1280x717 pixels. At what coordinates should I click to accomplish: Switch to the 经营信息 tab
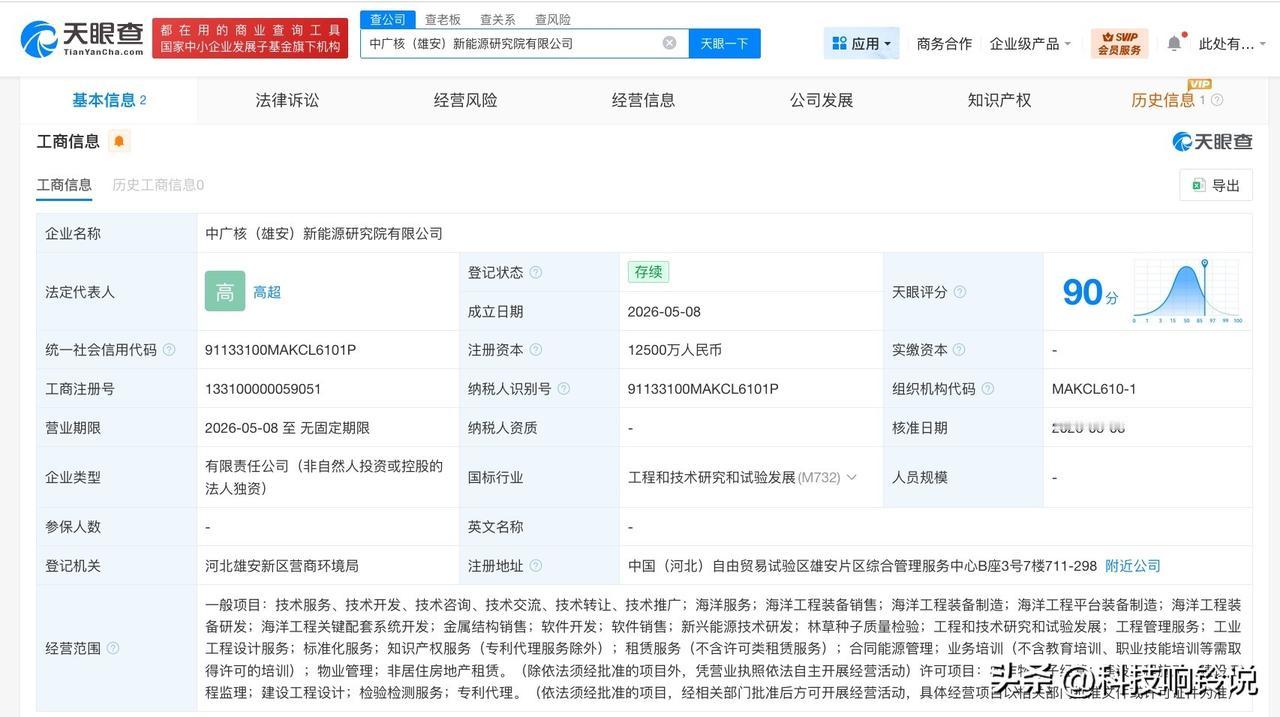pos(643,100)
